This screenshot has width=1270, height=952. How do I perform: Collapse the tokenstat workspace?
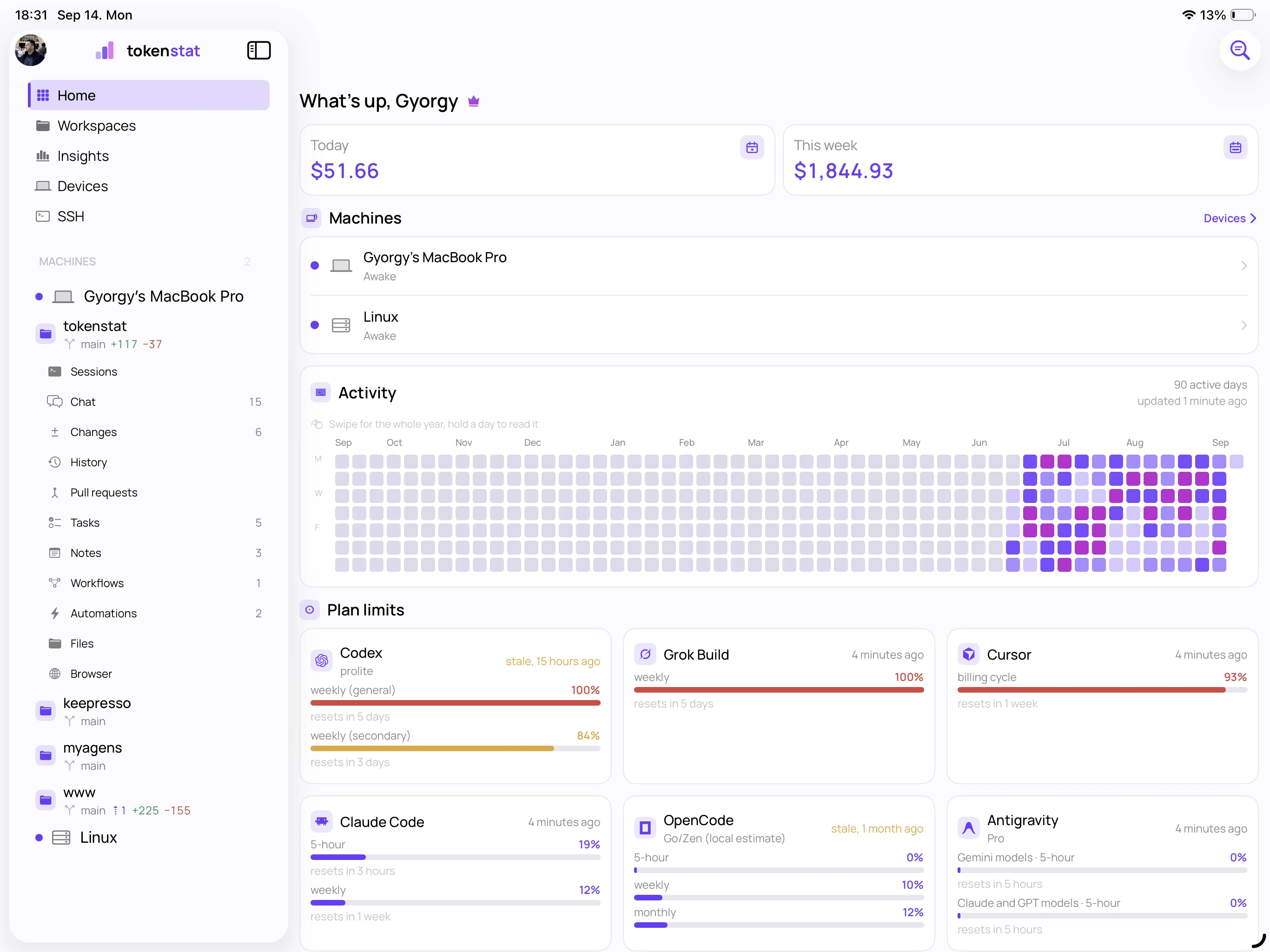point(149,334)
